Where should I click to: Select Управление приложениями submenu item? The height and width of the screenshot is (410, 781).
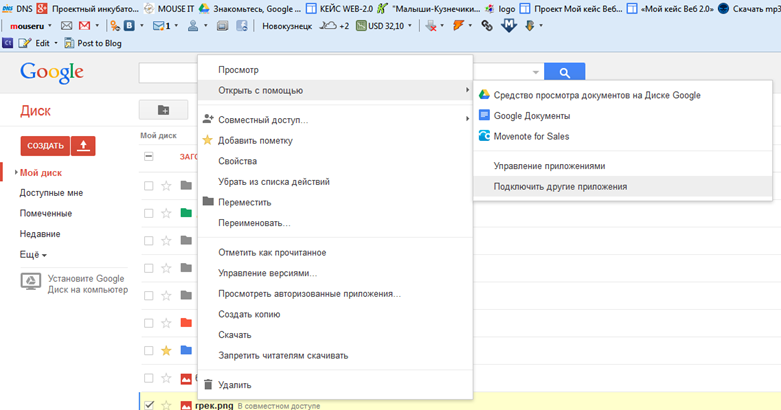pos(623,166)
